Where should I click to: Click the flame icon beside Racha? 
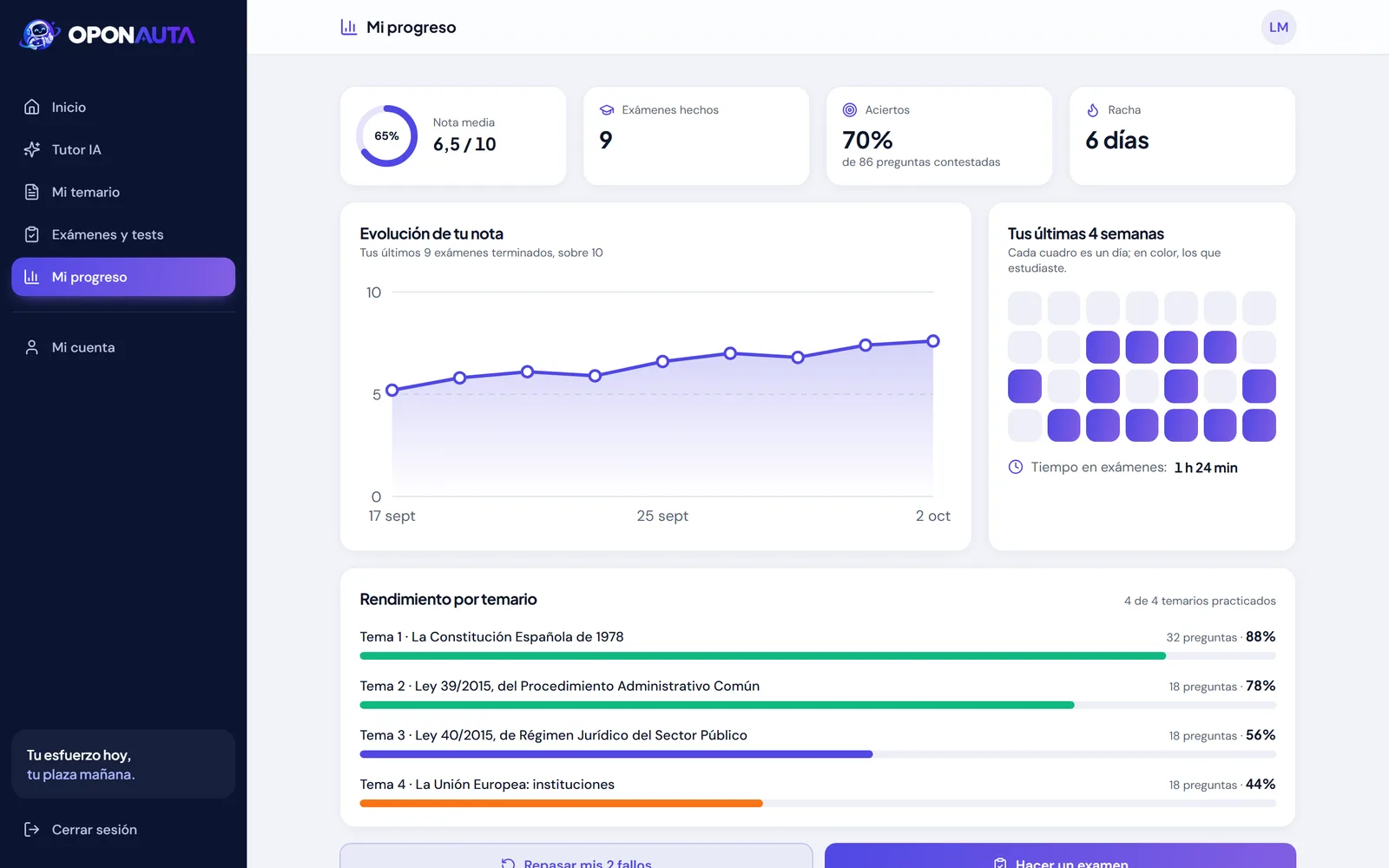(1093, 110)
